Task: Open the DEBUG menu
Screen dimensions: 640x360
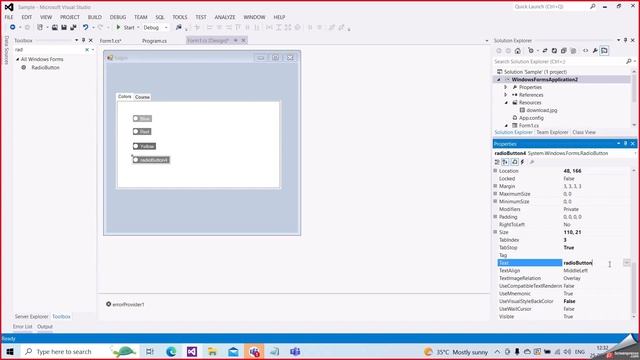Action: (118, 17)
